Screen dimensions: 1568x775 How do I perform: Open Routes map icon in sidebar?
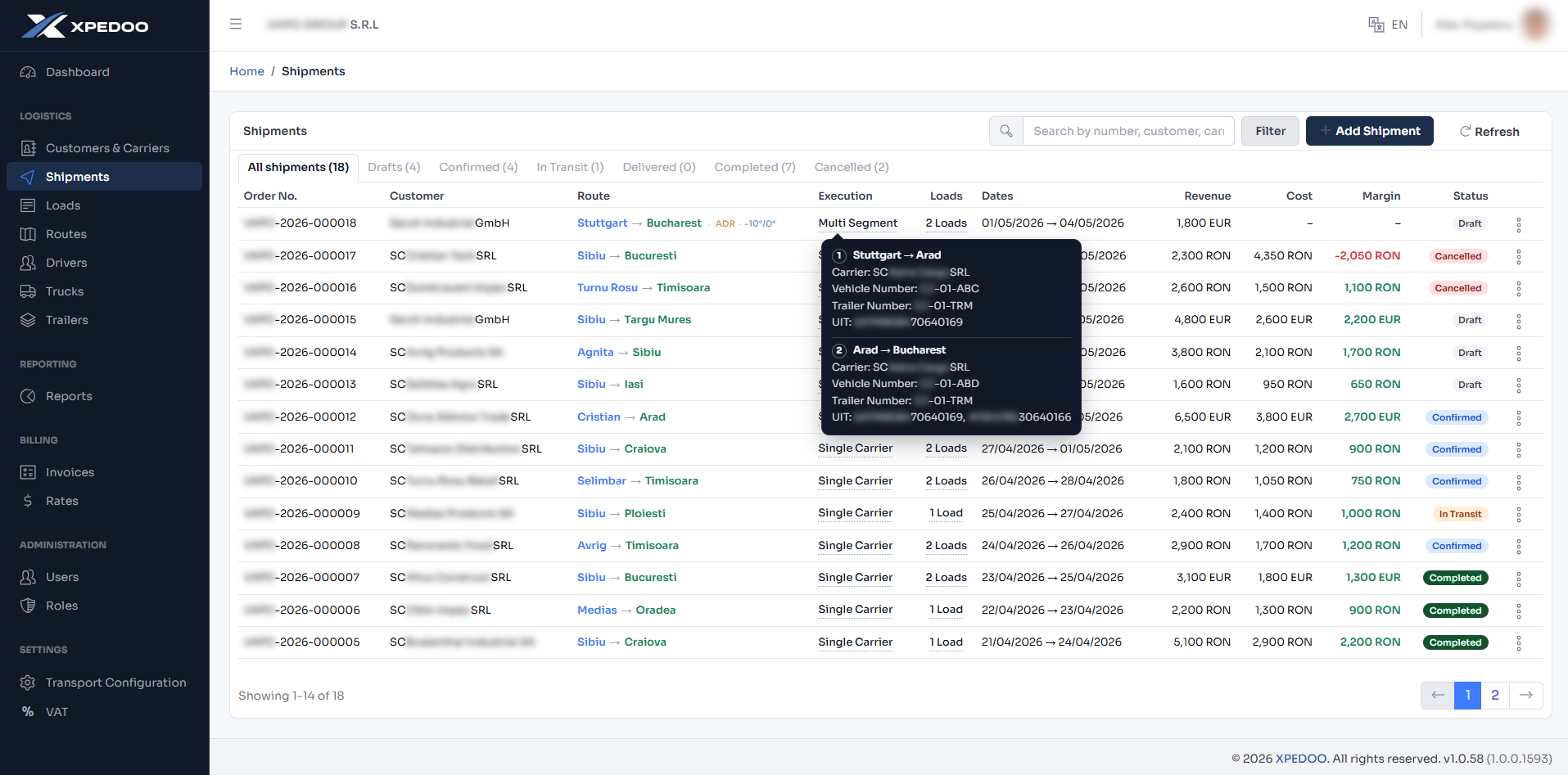coord(28,234)
